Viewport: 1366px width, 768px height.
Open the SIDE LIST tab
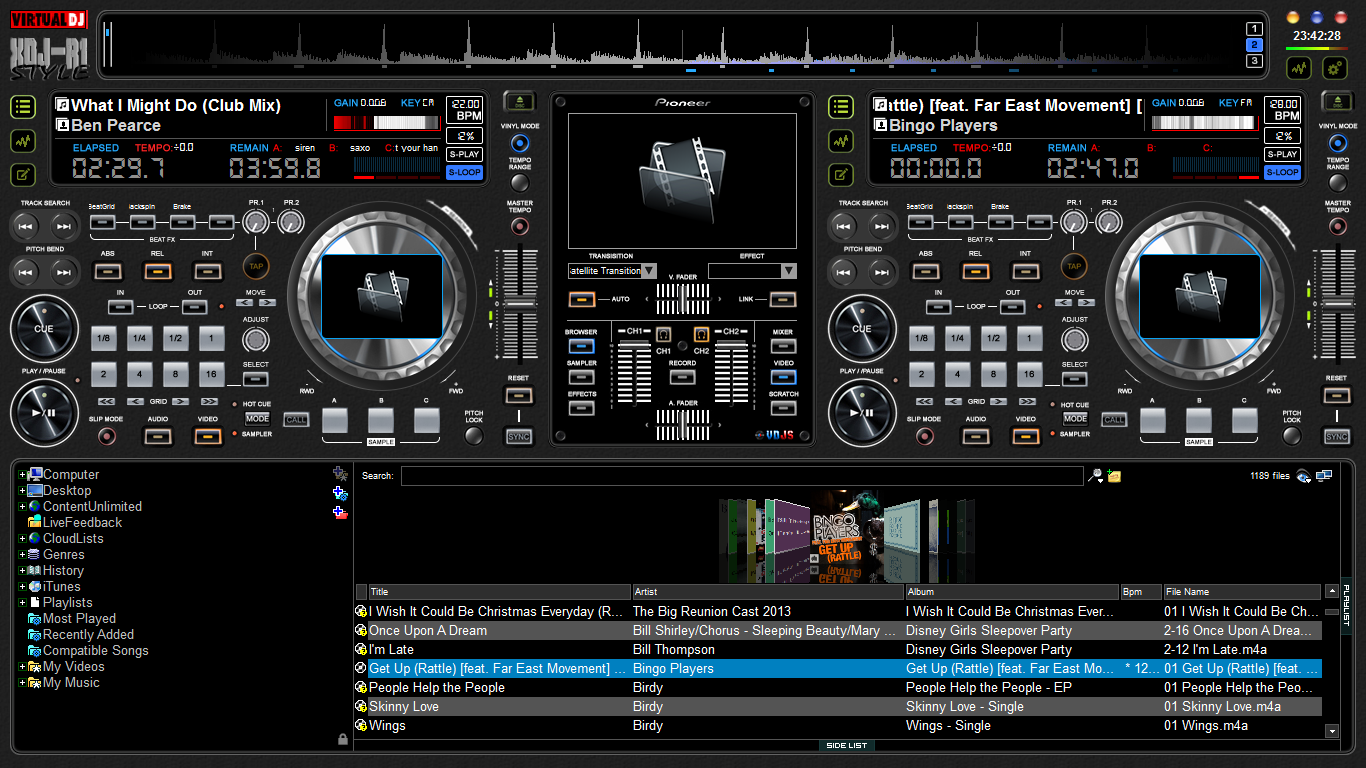point(846,745)
